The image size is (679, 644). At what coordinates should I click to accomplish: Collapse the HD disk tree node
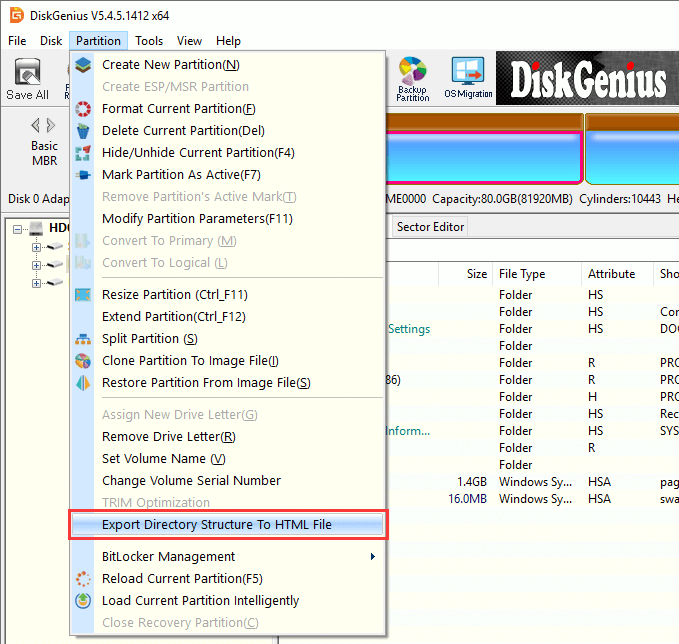[17, 229]
